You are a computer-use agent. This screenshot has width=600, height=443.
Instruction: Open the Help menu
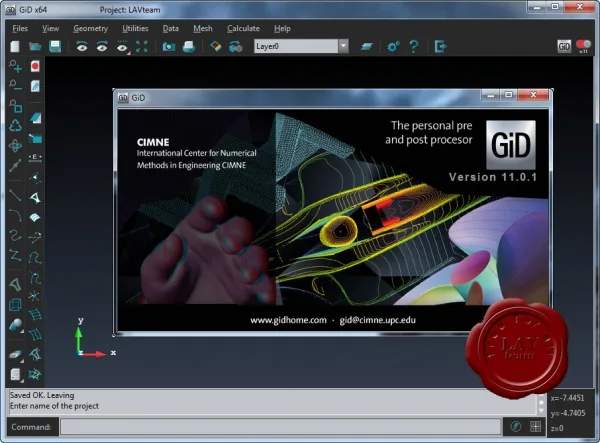[282, 29]
